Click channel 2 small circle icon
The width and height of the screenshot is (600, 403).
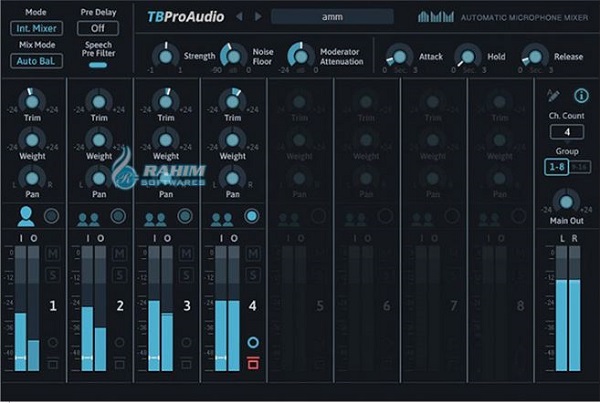(x=119, y=343)
